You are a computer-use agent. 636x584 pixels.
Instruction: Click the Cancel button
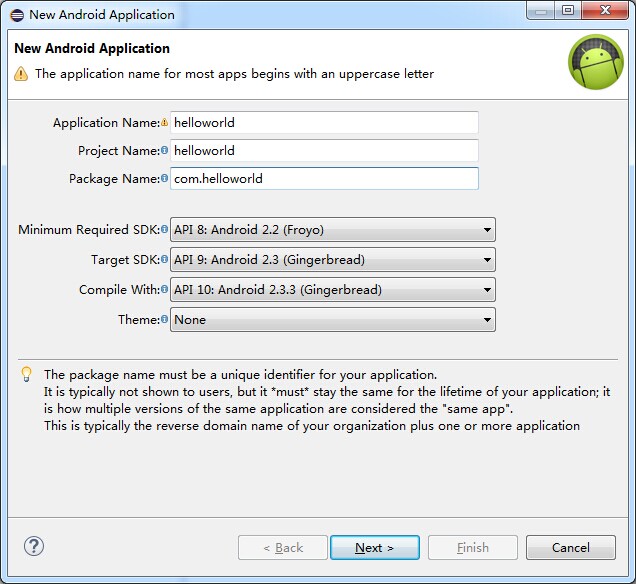571,548
